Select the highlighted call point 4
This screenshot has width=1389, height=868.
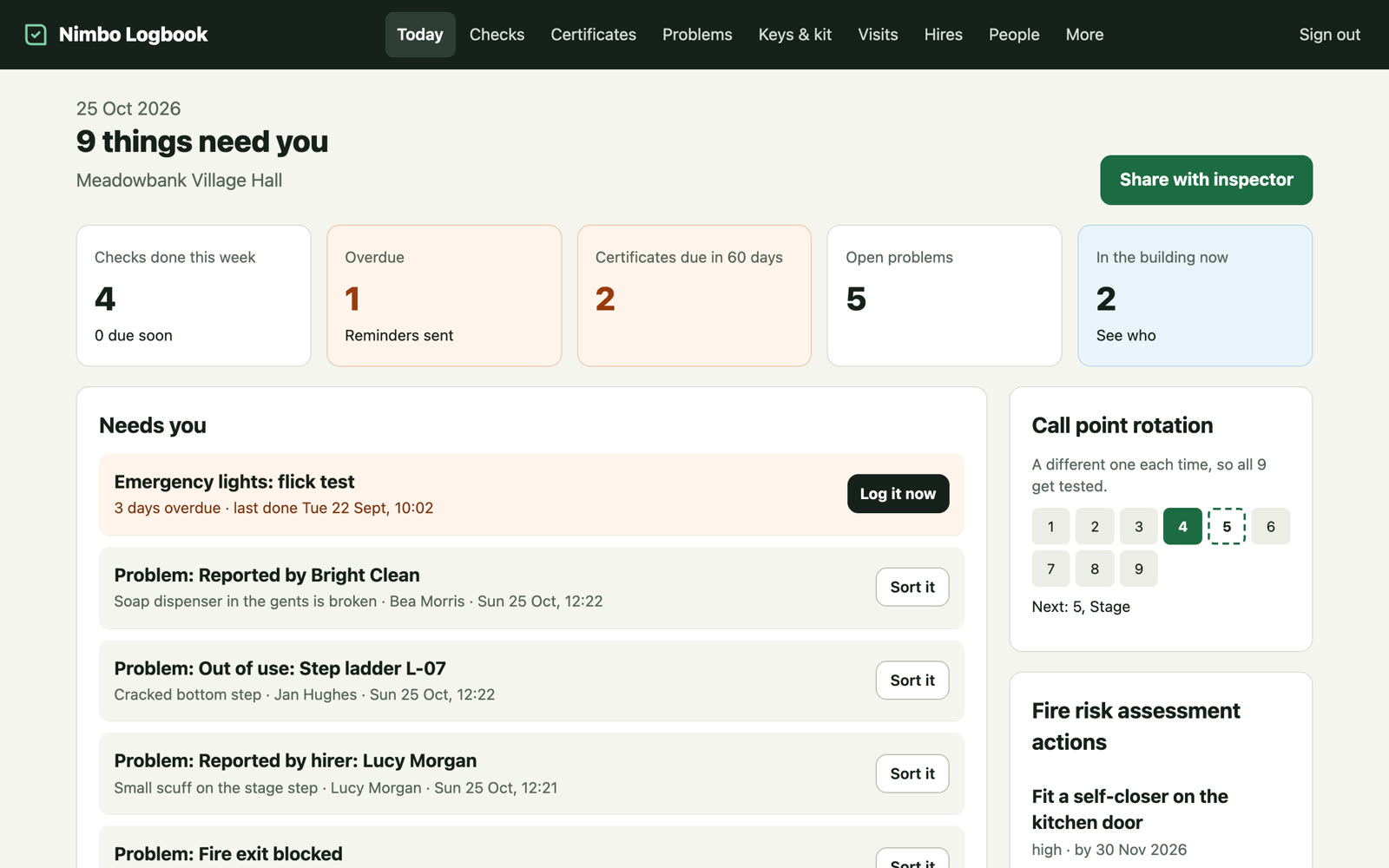1182,526
